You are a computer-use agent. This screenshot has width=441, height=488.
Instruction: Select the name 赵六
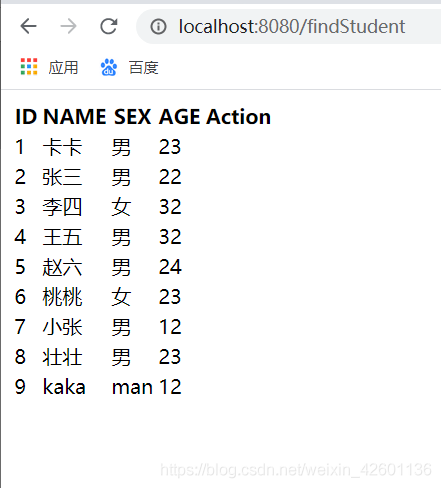62,267
